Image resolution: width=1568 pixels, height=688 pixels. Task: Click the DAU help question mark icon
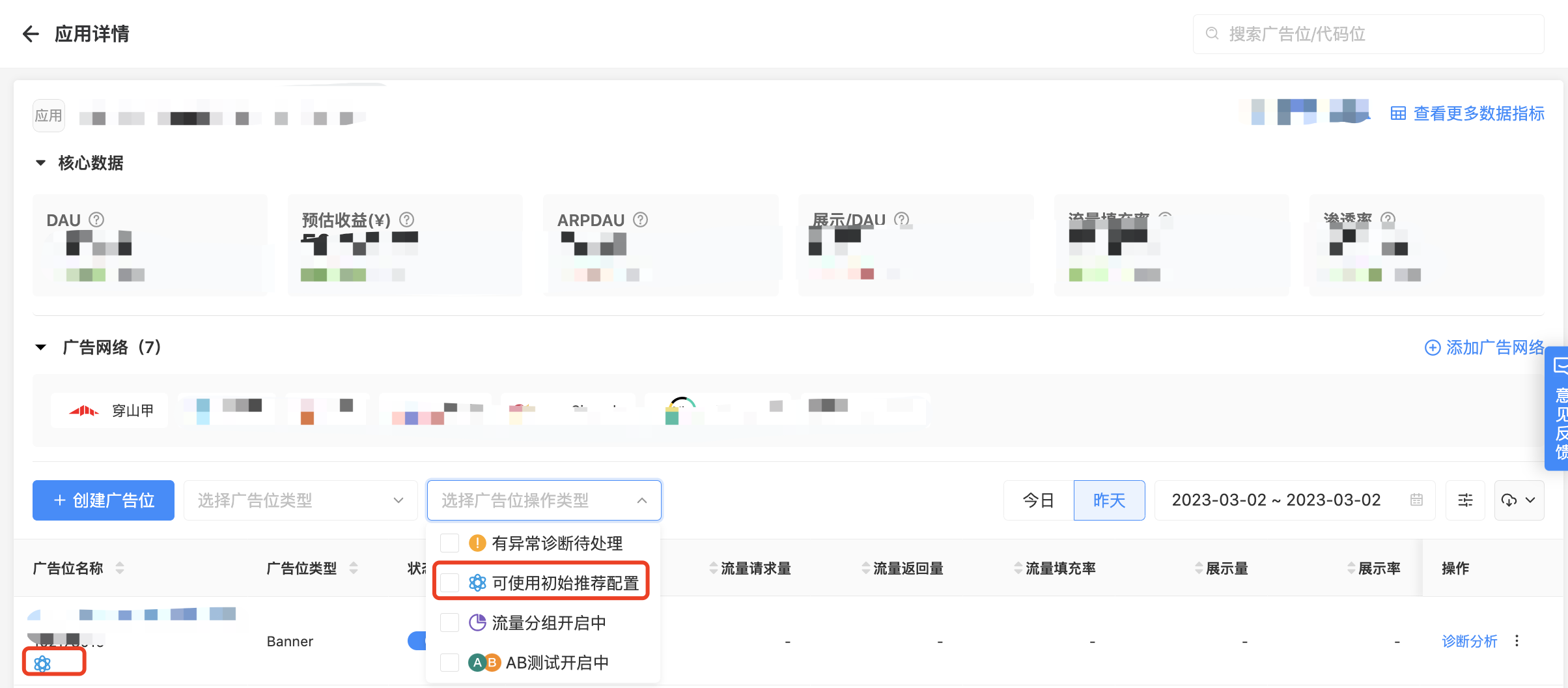coord(96,220)
